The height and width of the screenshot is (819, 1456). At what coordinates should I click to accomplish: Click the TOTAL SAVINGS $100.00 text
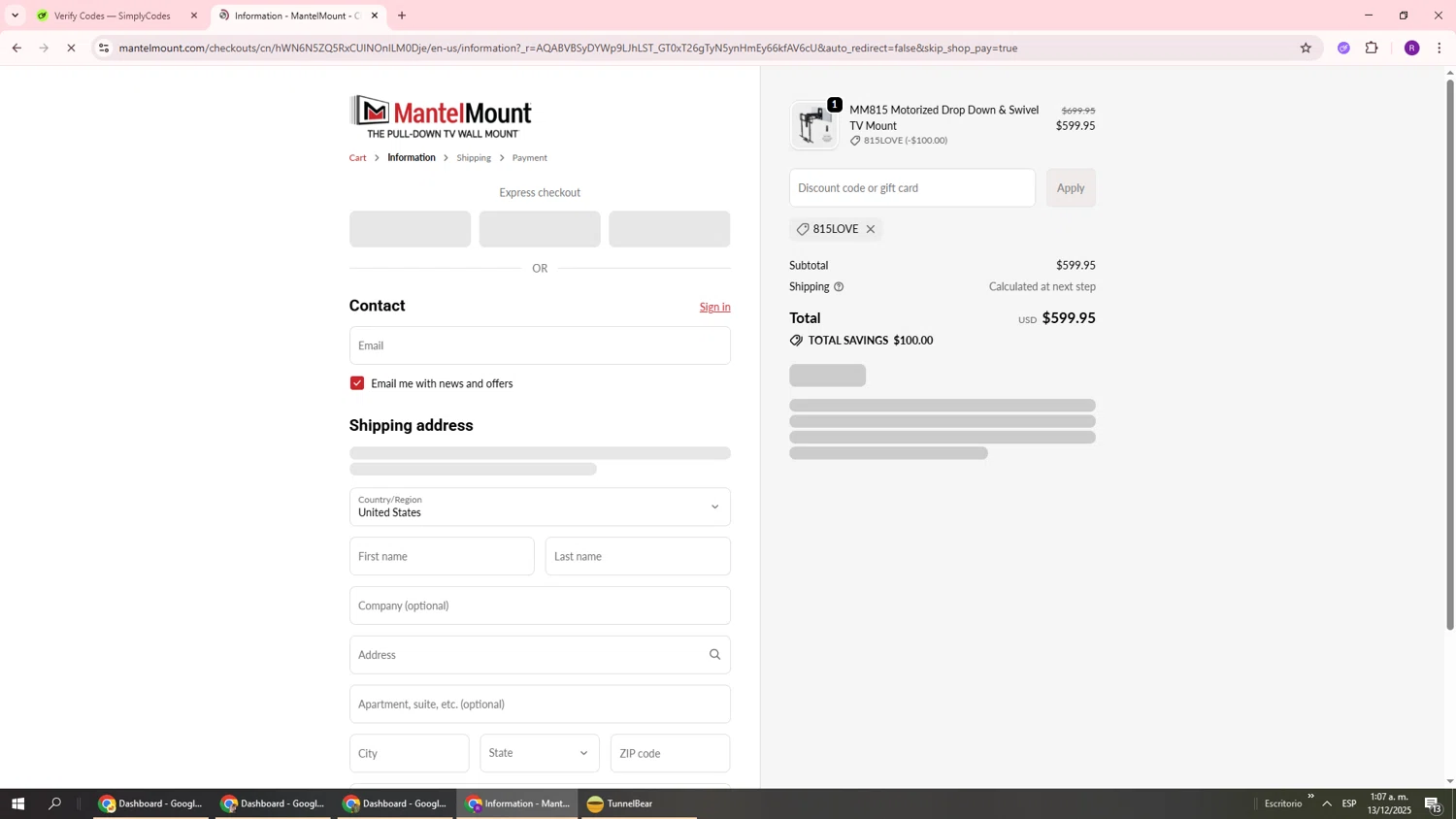coord(870,341)
